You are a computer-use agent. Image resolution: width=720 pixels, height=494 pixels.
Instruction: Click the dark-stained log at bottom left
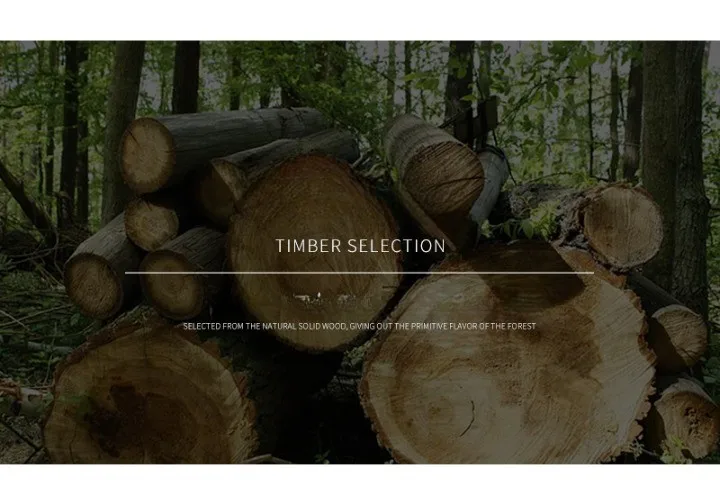[x=149, y=395]
